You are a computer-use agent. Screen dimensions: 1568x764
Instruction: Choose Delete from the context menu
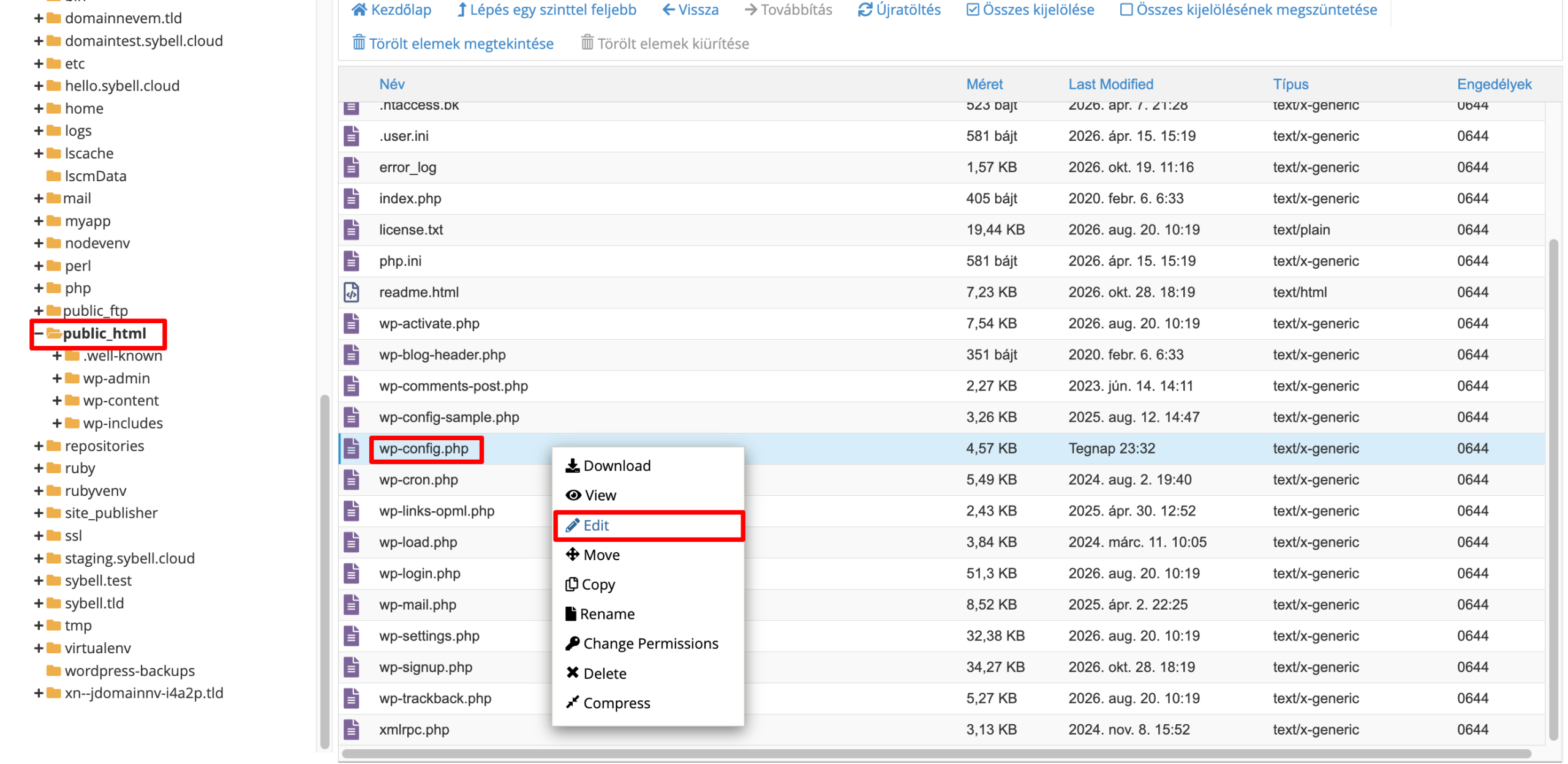click(x=648, y=674)
